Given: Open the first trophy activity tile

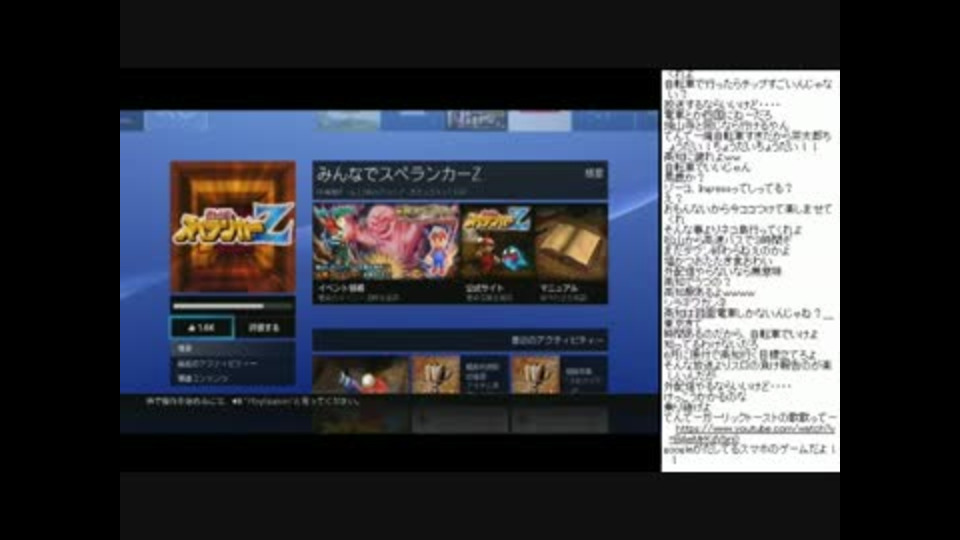Looking at the screenshot, I should [460, 374].
